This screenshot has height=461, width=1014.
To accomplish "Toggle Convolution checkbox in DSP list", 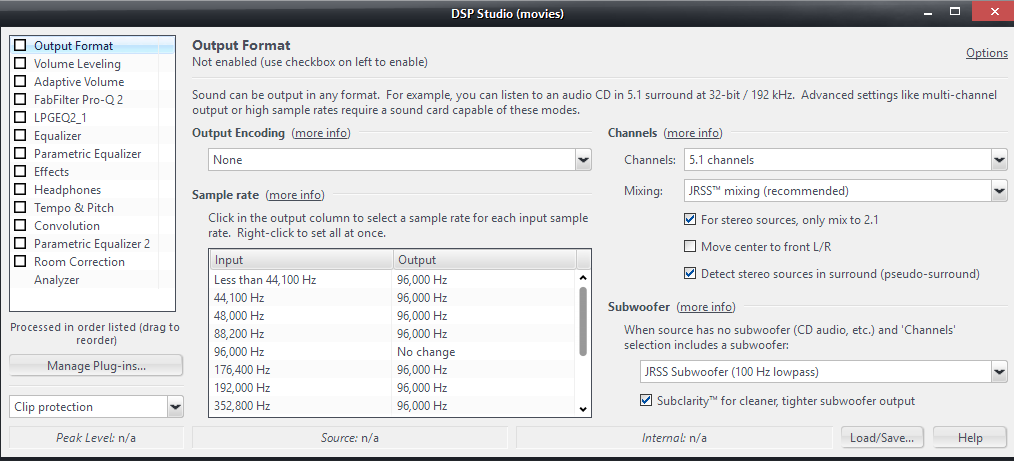I will pyautogui.click(x=21, y=225).
